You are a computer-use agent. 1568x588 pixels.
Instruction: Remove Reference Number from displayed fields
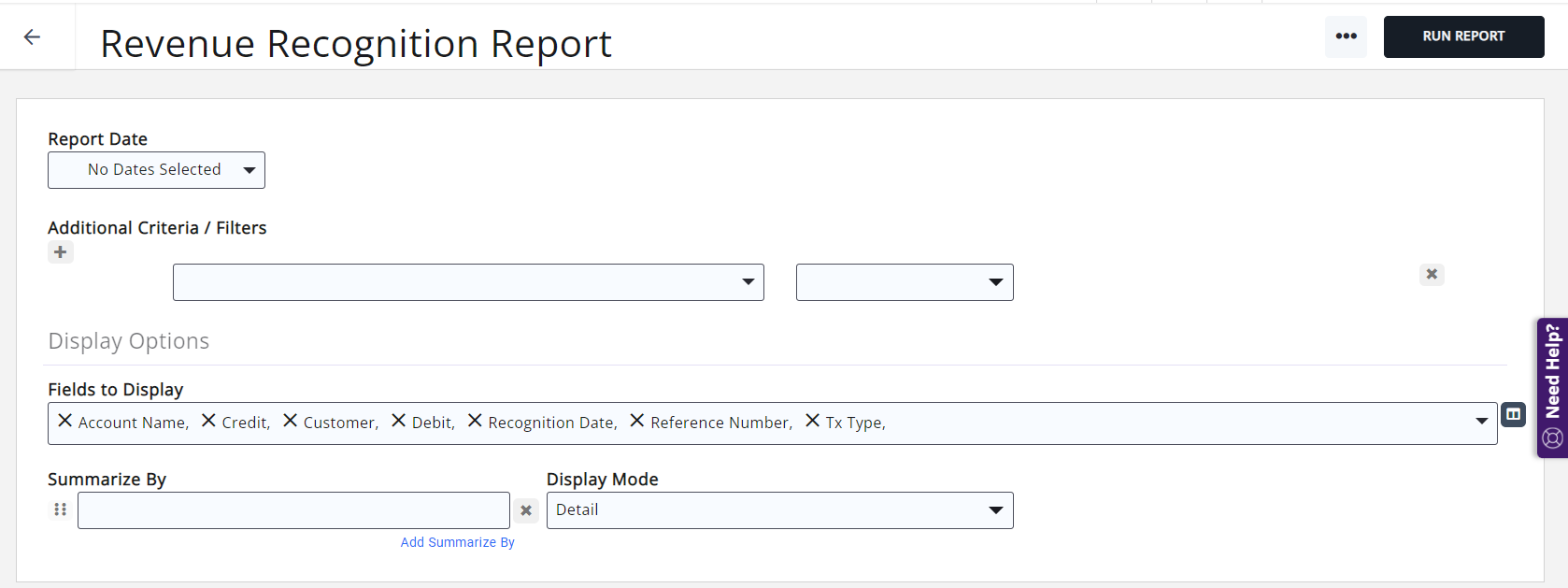(x=637, y=422)
